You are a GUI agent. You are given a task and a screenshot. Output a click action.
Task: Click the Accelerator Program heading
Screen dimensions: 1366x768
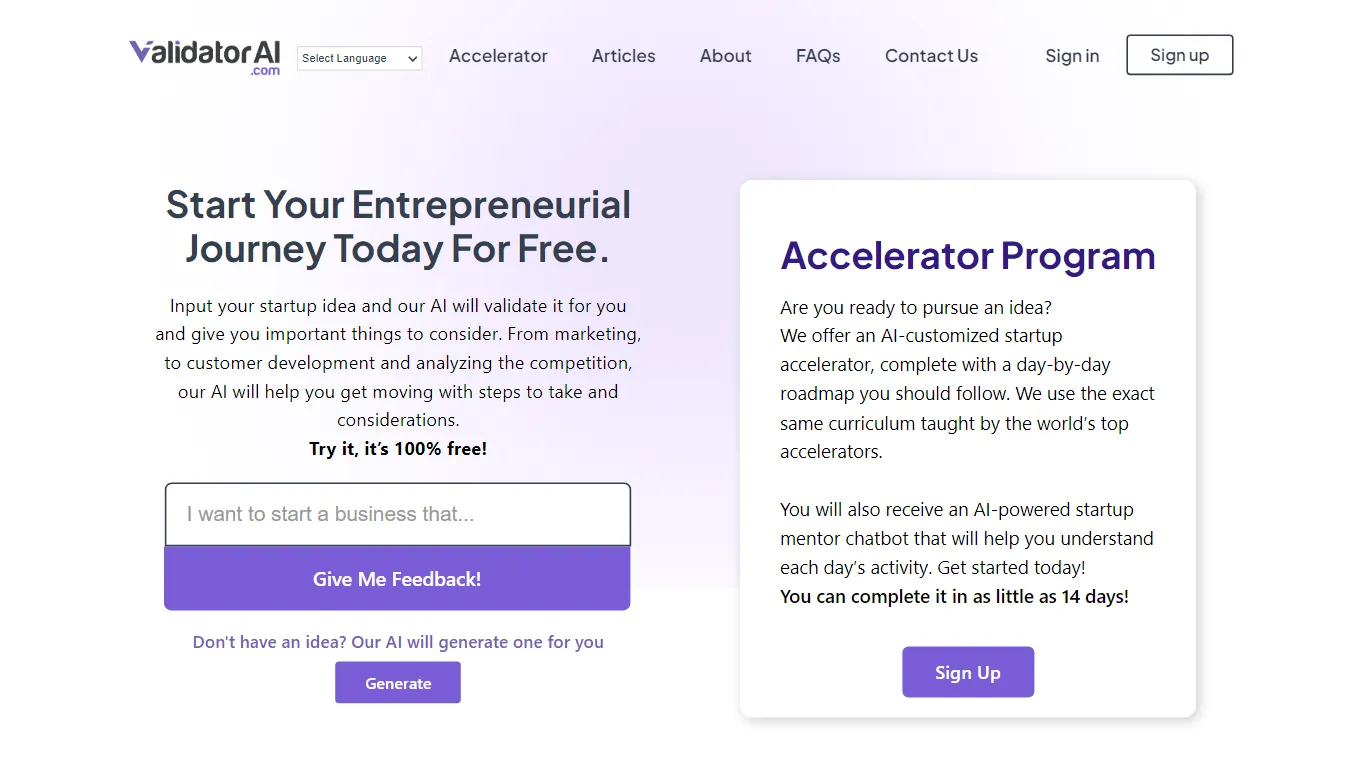coord(967,256)
